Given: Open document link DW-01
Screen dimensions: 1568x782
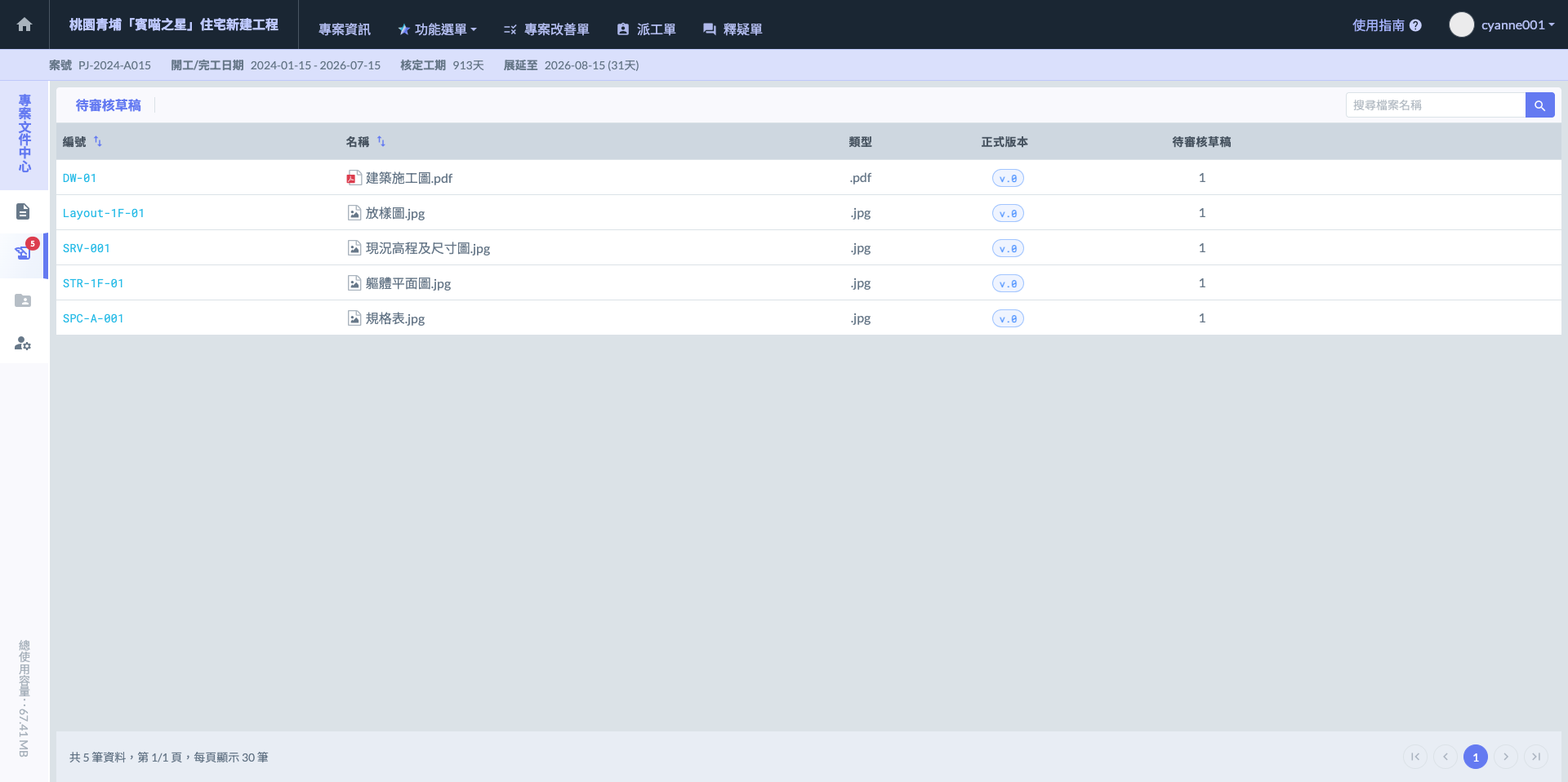Looking at the screenshot, I should point(79,178).
